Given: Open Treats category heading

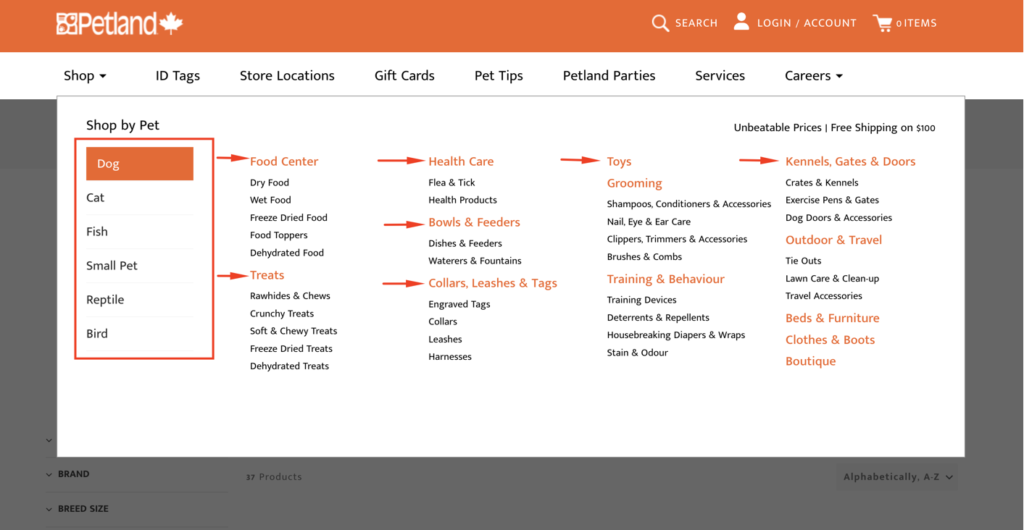Looking at the screenshot, I should pos(267,275).
